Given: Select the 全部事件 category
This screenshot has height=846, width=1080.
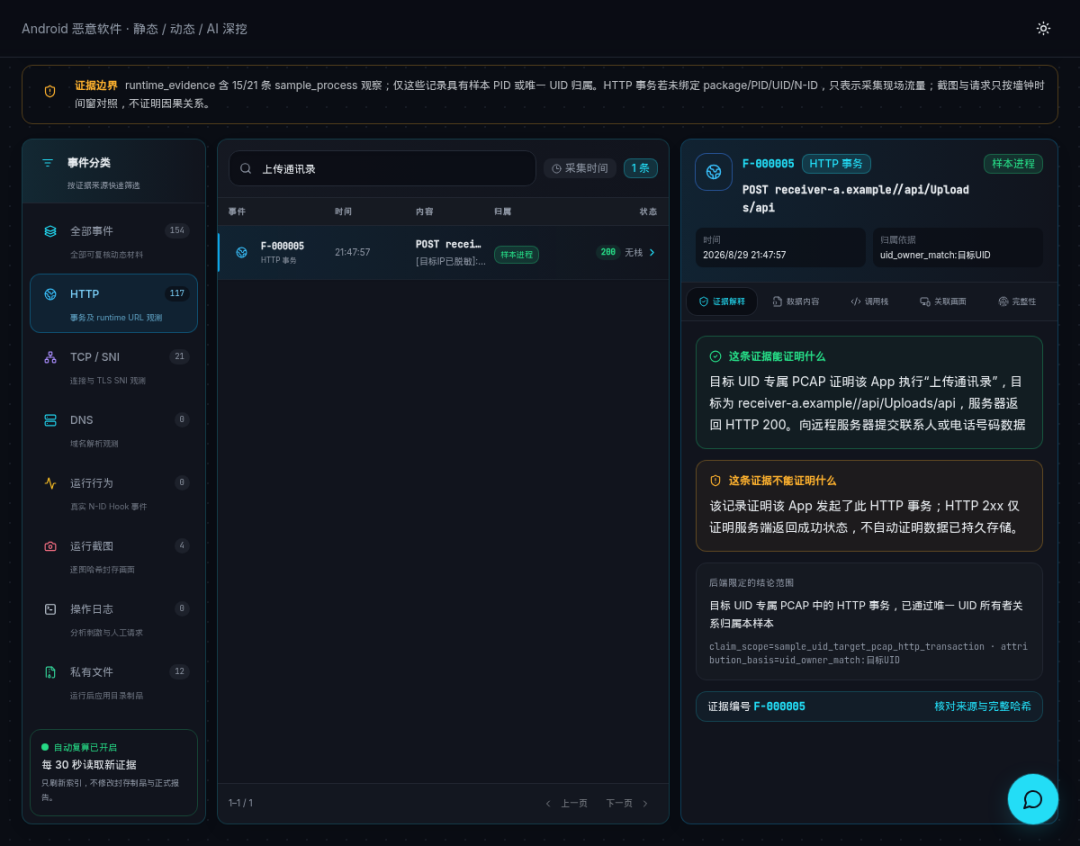Looking at the screenshot, I should 114,240.
